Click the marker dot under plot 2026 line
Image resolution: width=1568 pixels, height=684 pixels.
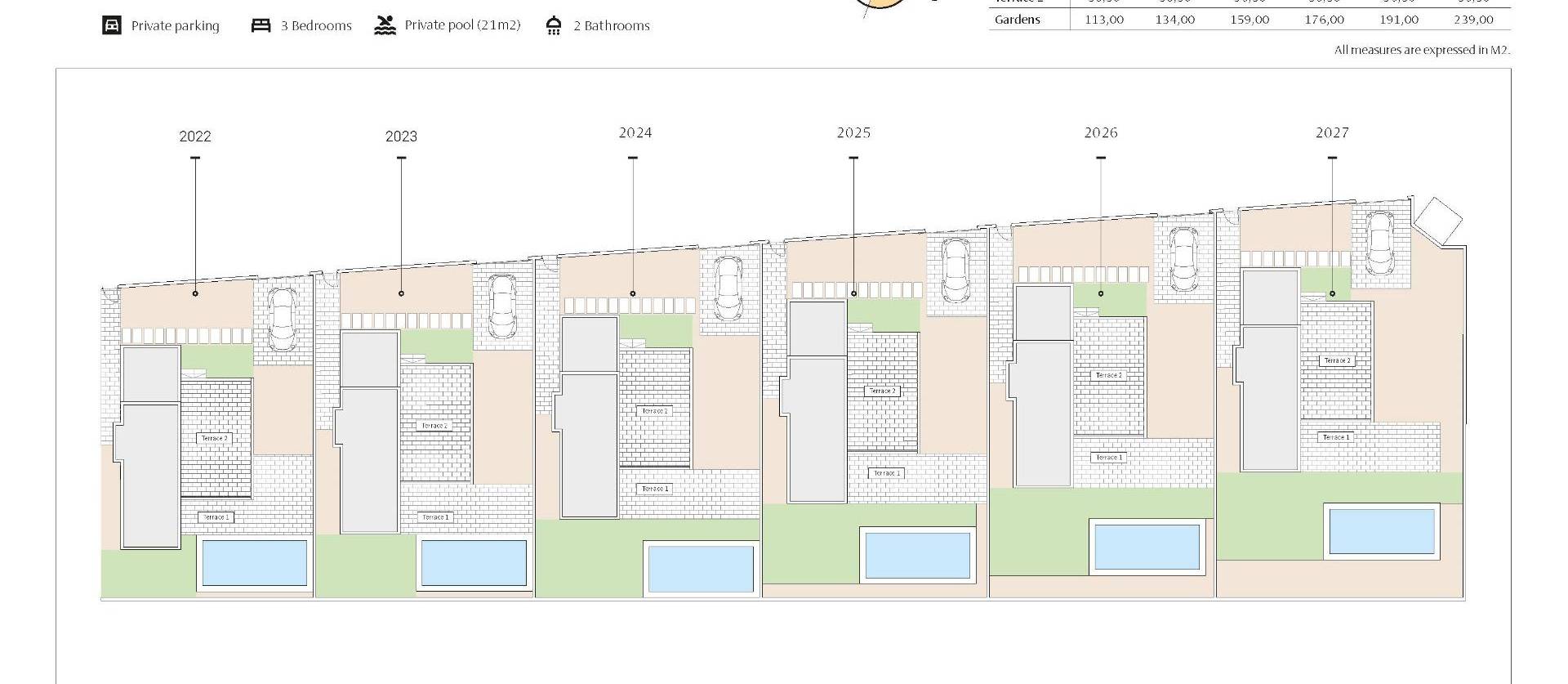[1101, 293]
